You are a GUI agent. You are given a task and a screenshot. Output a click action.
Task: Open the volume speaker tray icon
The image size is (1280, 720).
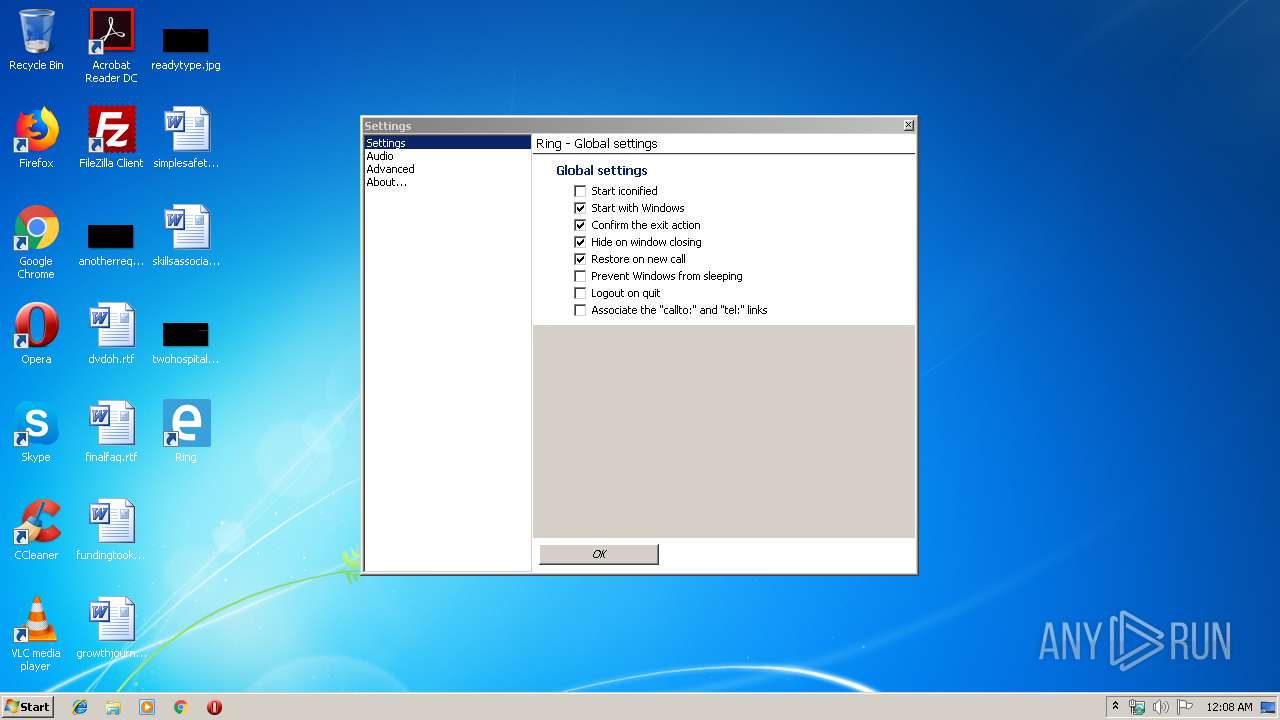click(x=1161, y=707)
